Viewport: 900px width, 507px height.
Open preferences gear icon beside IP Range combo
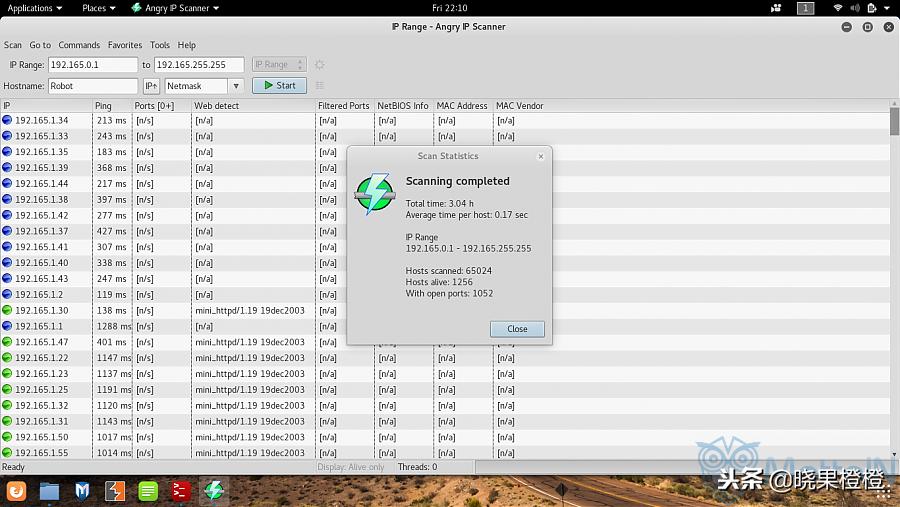point(320,64)
